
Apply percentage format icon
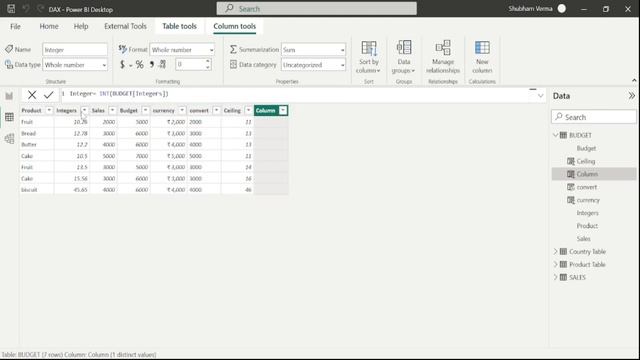pyautogui.click(x=140, y=64)
